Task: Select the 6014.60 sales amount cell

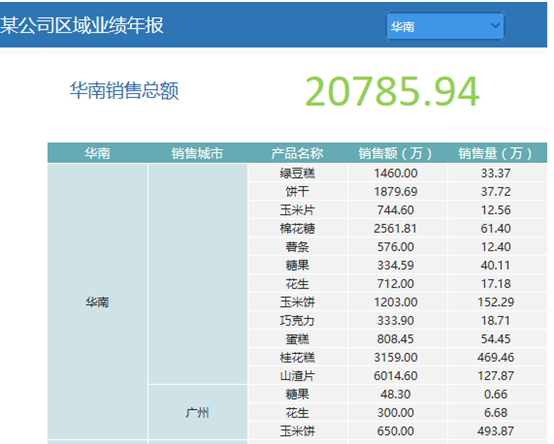Action: (396, 375)
